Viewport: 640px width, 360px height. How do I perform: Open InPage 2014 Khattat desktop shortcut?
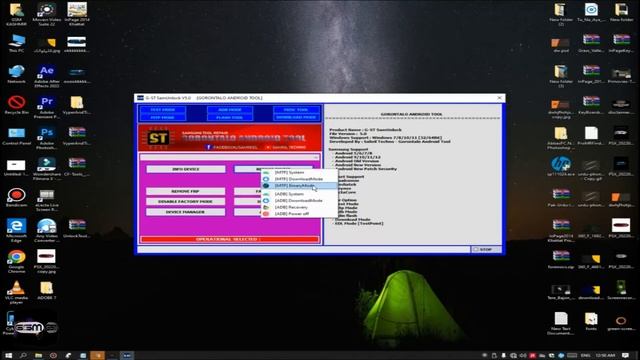coord(77,14)
